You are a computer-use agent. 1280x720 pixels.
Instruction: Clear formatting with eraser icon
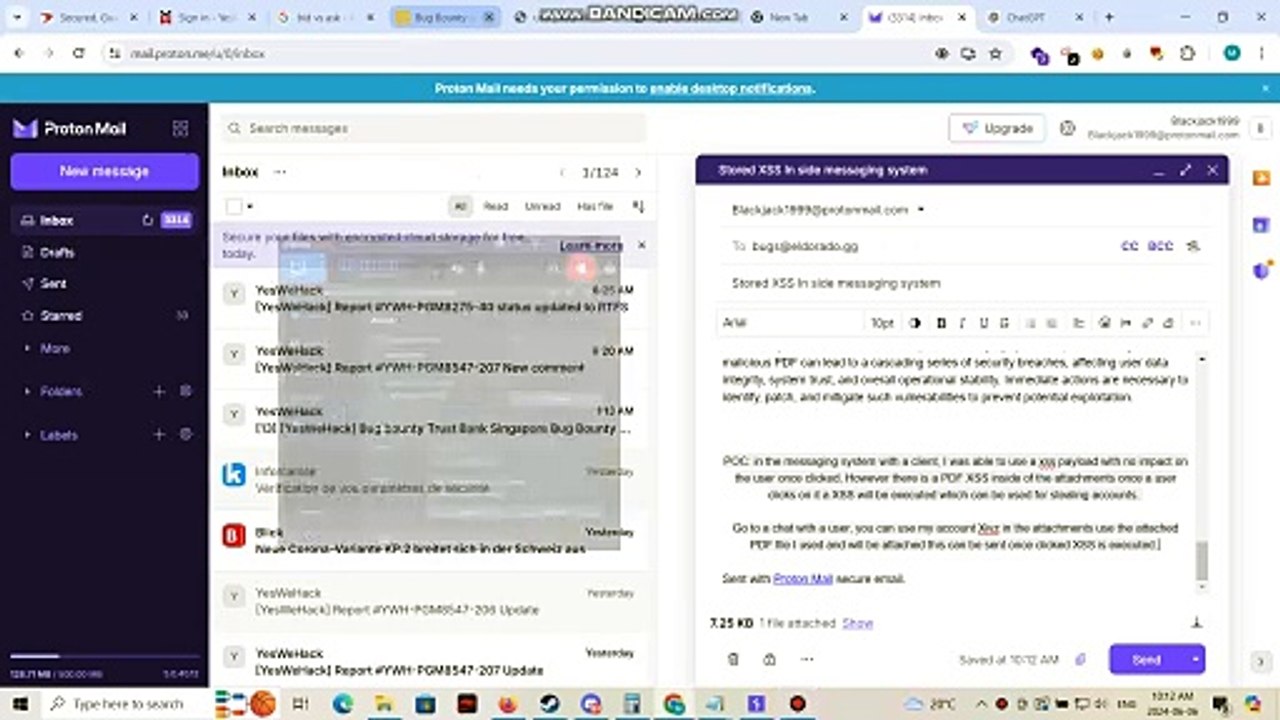pyautogui.click(x=1169, y=323)
